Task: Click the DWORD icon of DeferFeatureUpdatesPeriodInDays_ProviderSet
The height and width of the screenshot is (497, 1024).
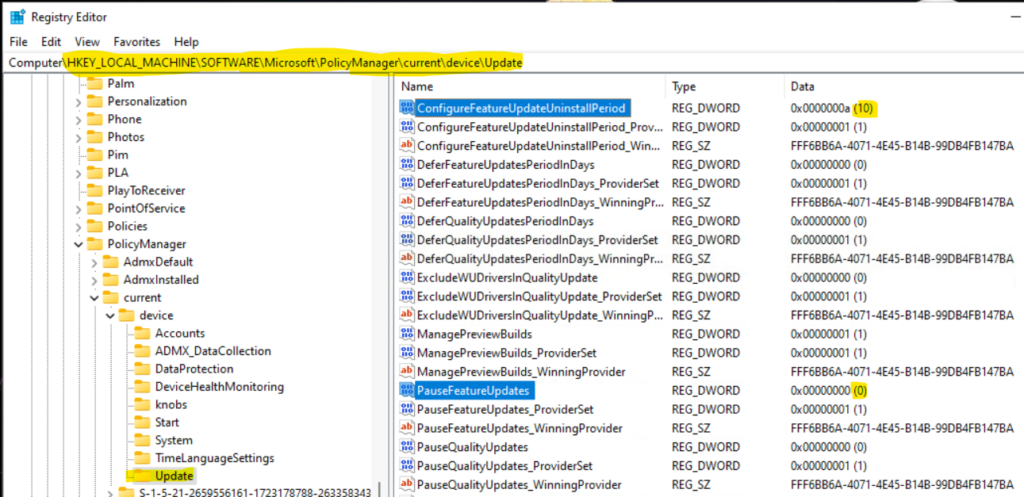Action: 407,184
